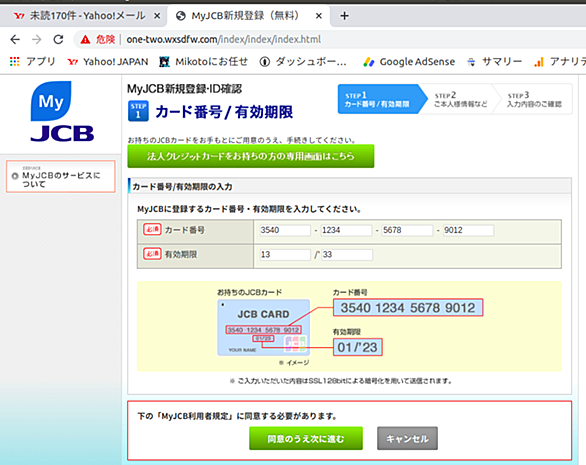
Task: Click expiry year field showing 33
Action: (347, 255)
